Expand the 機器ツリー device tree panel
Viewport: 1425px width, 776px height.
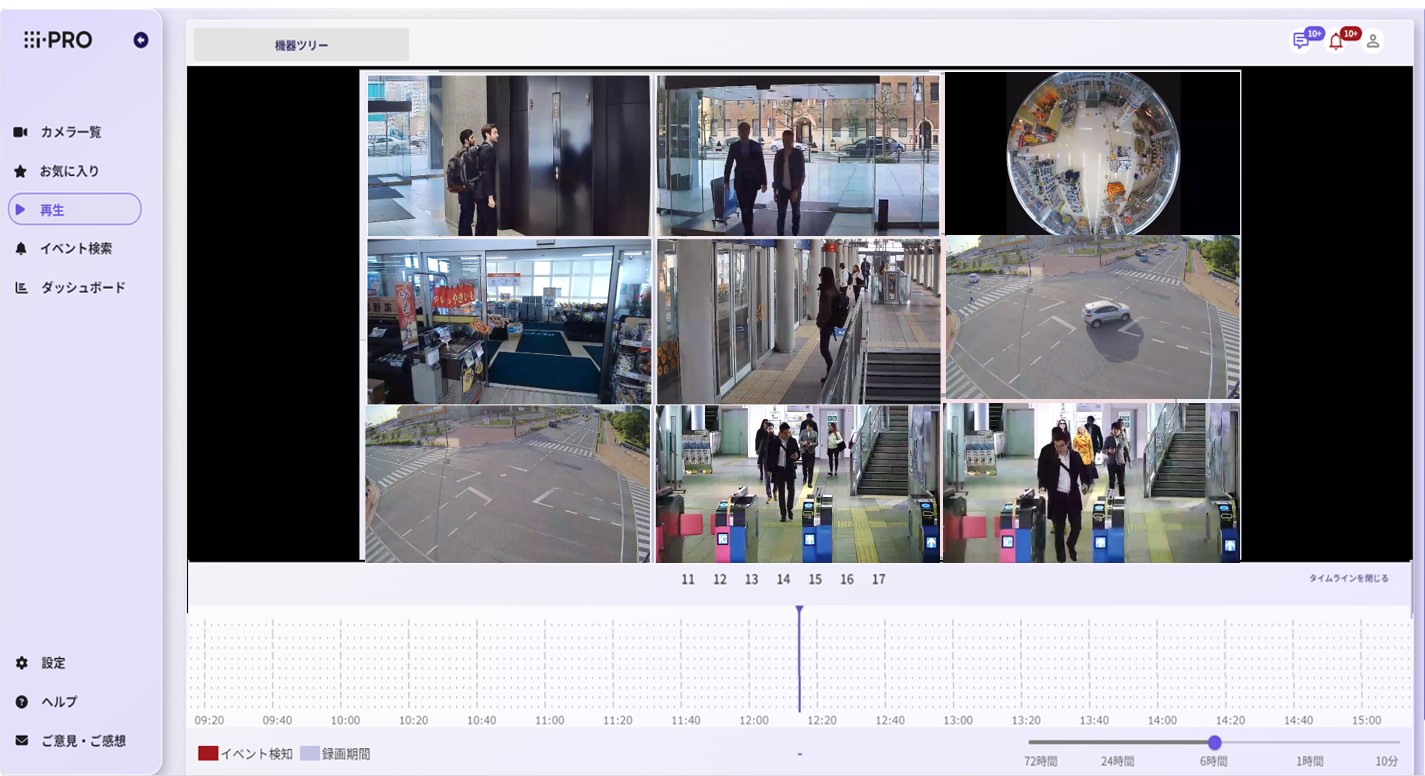click(301, 45)
